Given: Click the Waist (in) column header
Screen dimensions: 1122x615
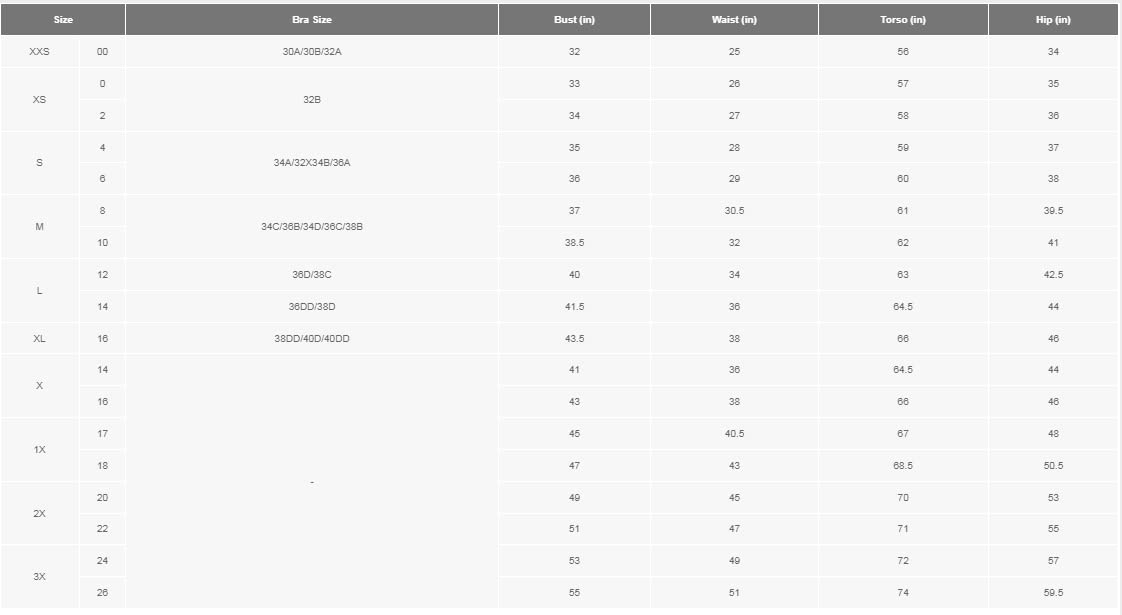Looking at the screenshot, I should pos(734,20).
